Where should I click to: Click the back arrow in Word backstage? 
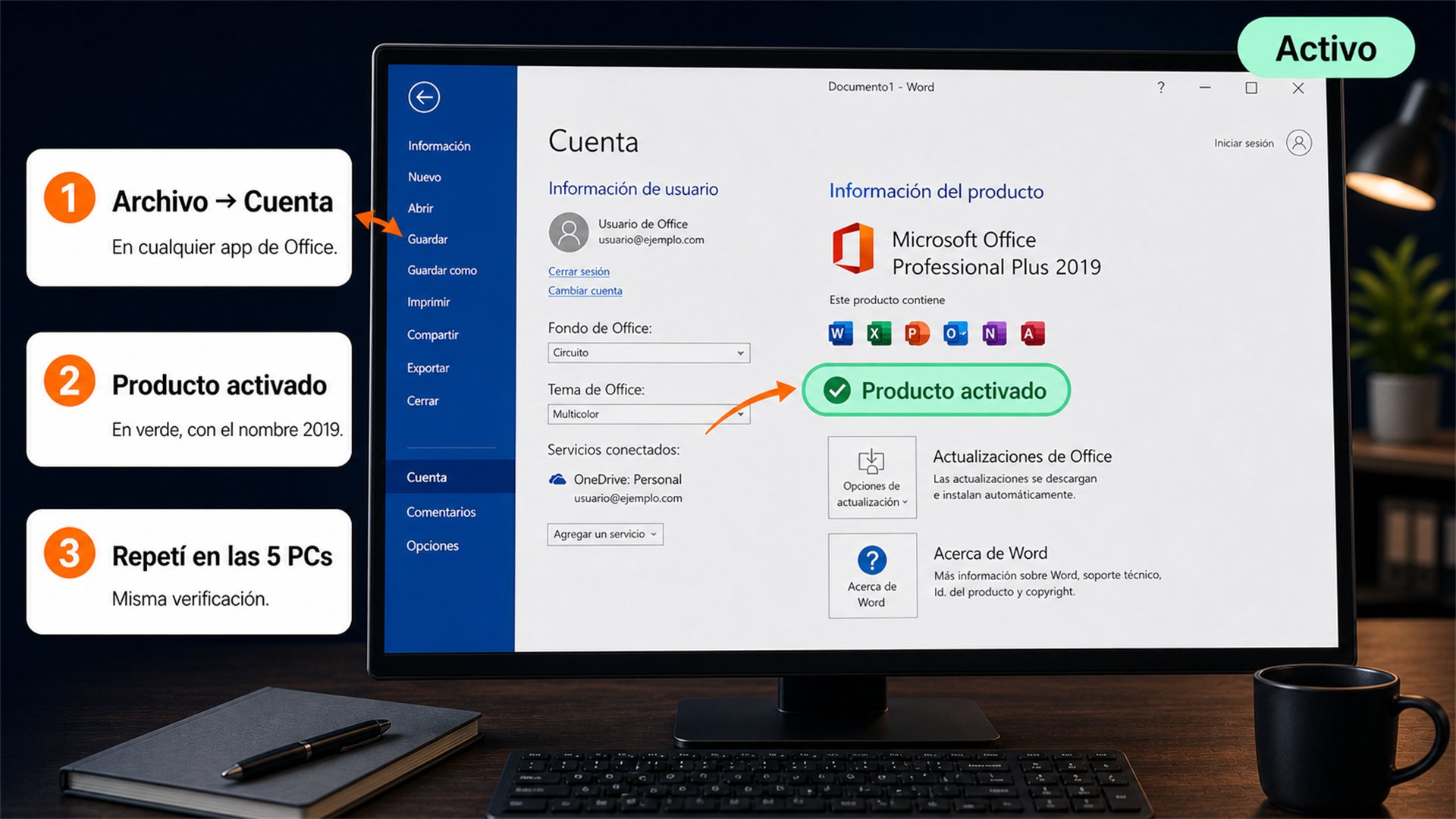coord(424,97)
